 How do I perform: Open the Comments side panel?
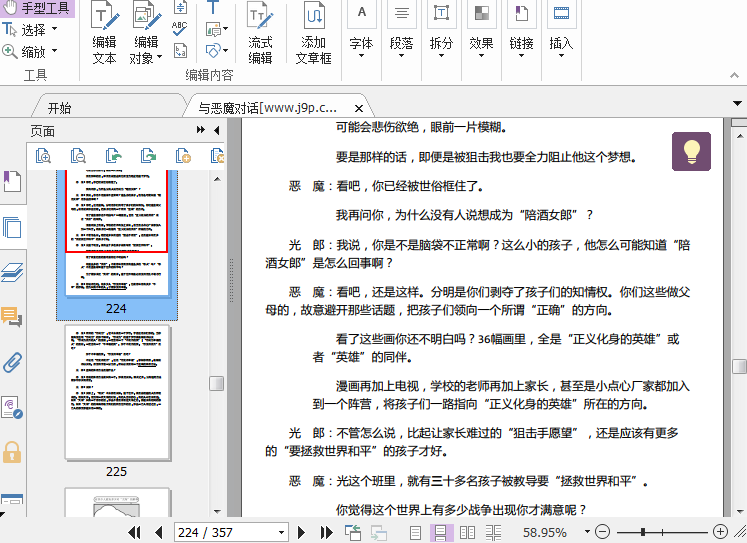(12, 317)
